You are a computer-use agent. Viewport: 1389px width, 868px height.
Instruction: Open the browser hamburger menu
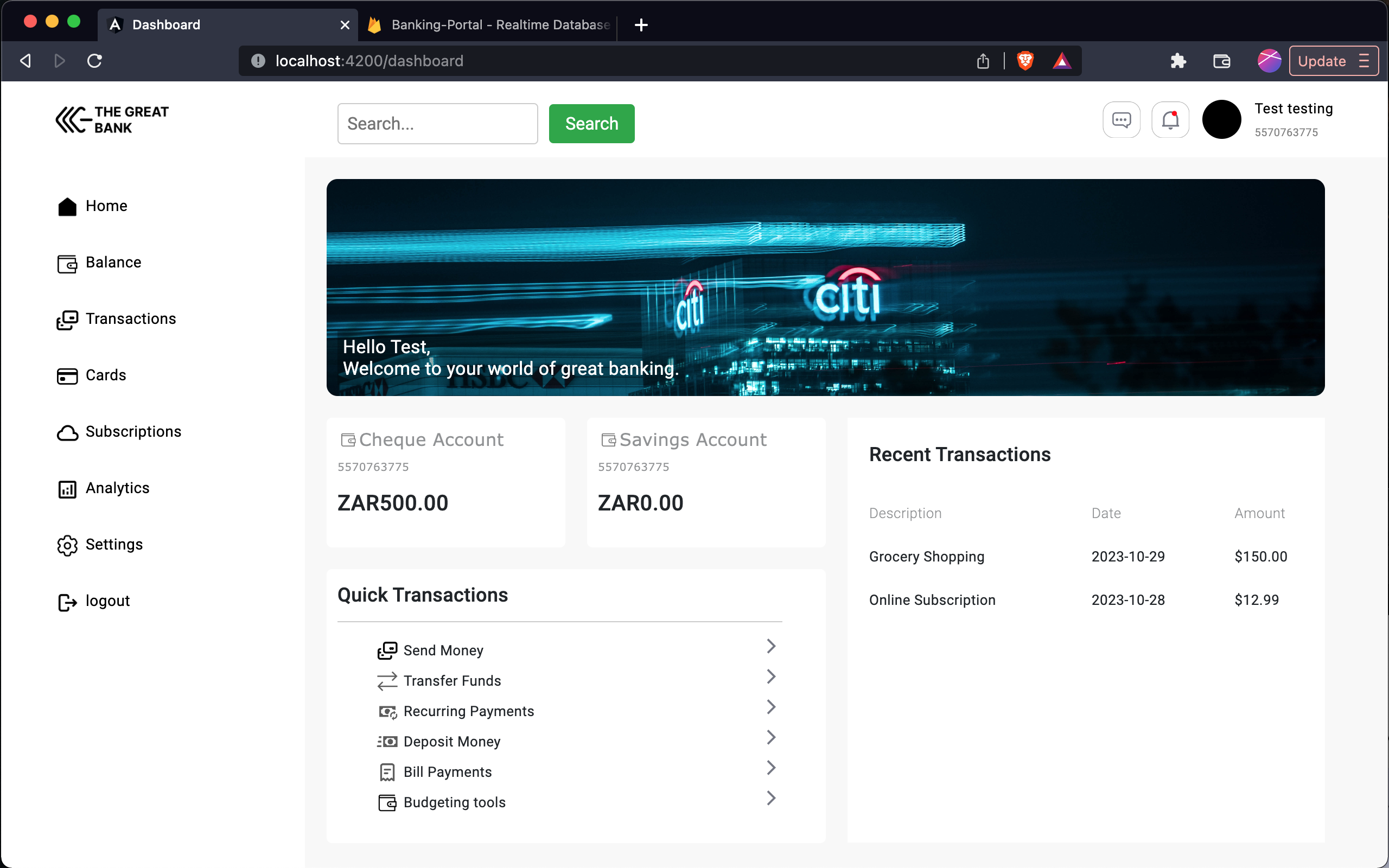tap(1368, 60)
